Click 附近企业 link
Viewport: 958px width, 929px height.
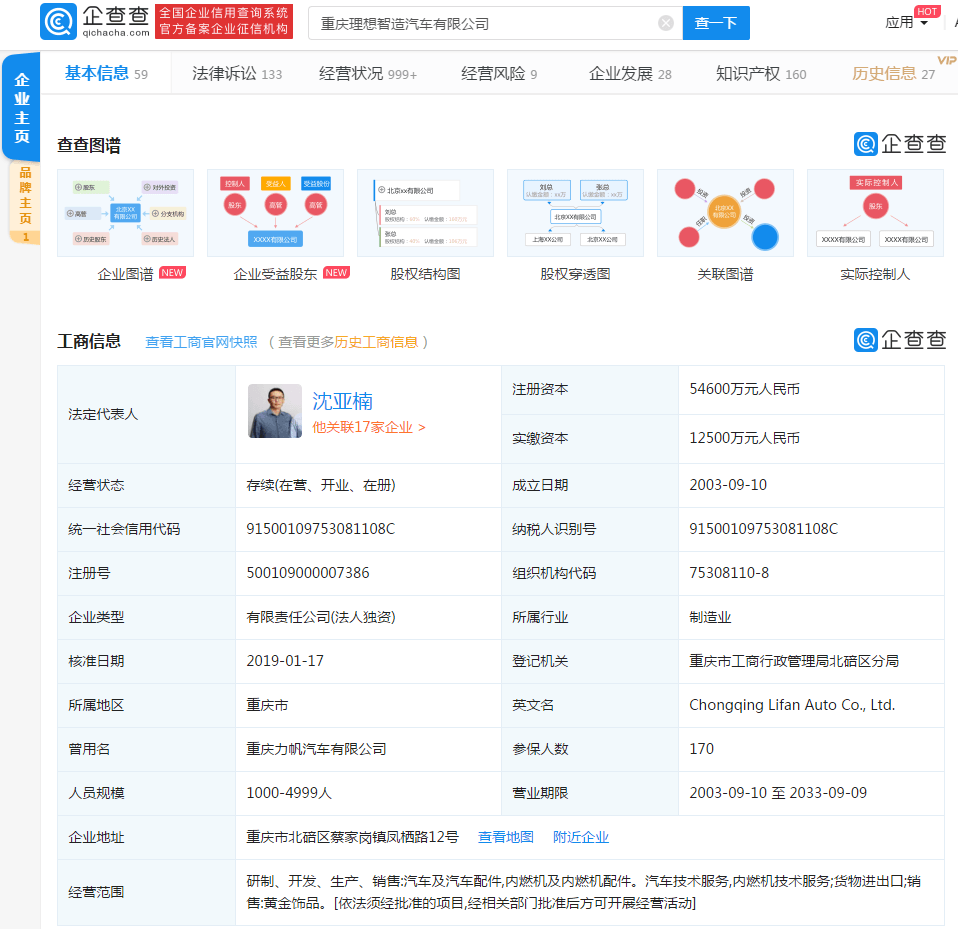pos(580,837)
